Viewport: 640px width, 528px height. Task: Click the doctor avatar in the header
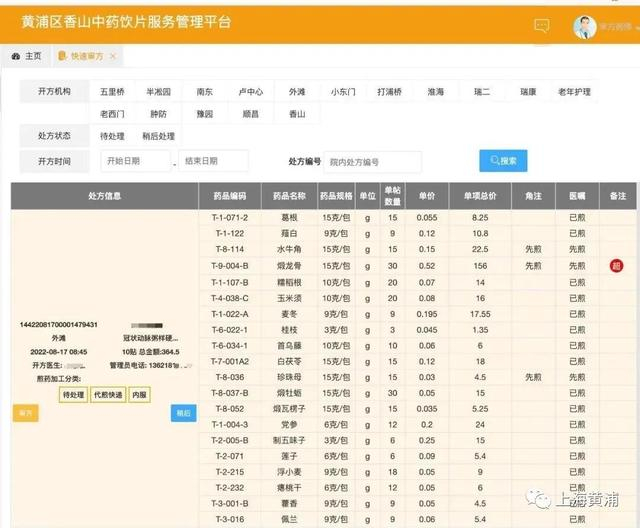click(x=584, y=27)
